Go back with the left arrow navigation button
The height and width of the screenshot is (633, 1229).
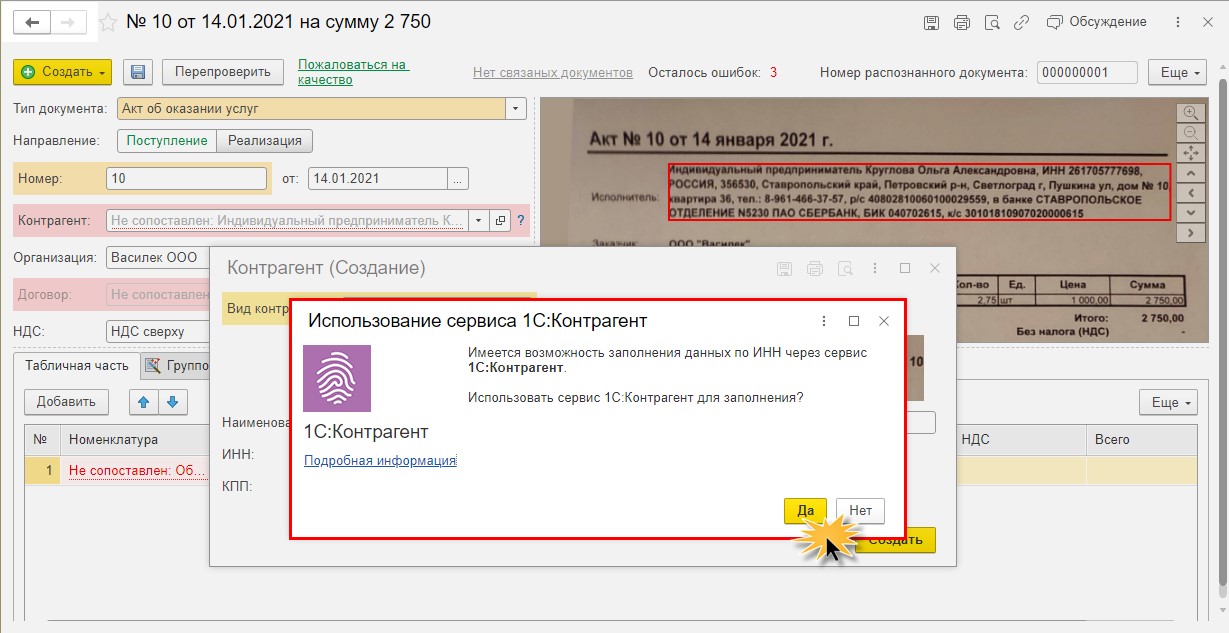32,22
